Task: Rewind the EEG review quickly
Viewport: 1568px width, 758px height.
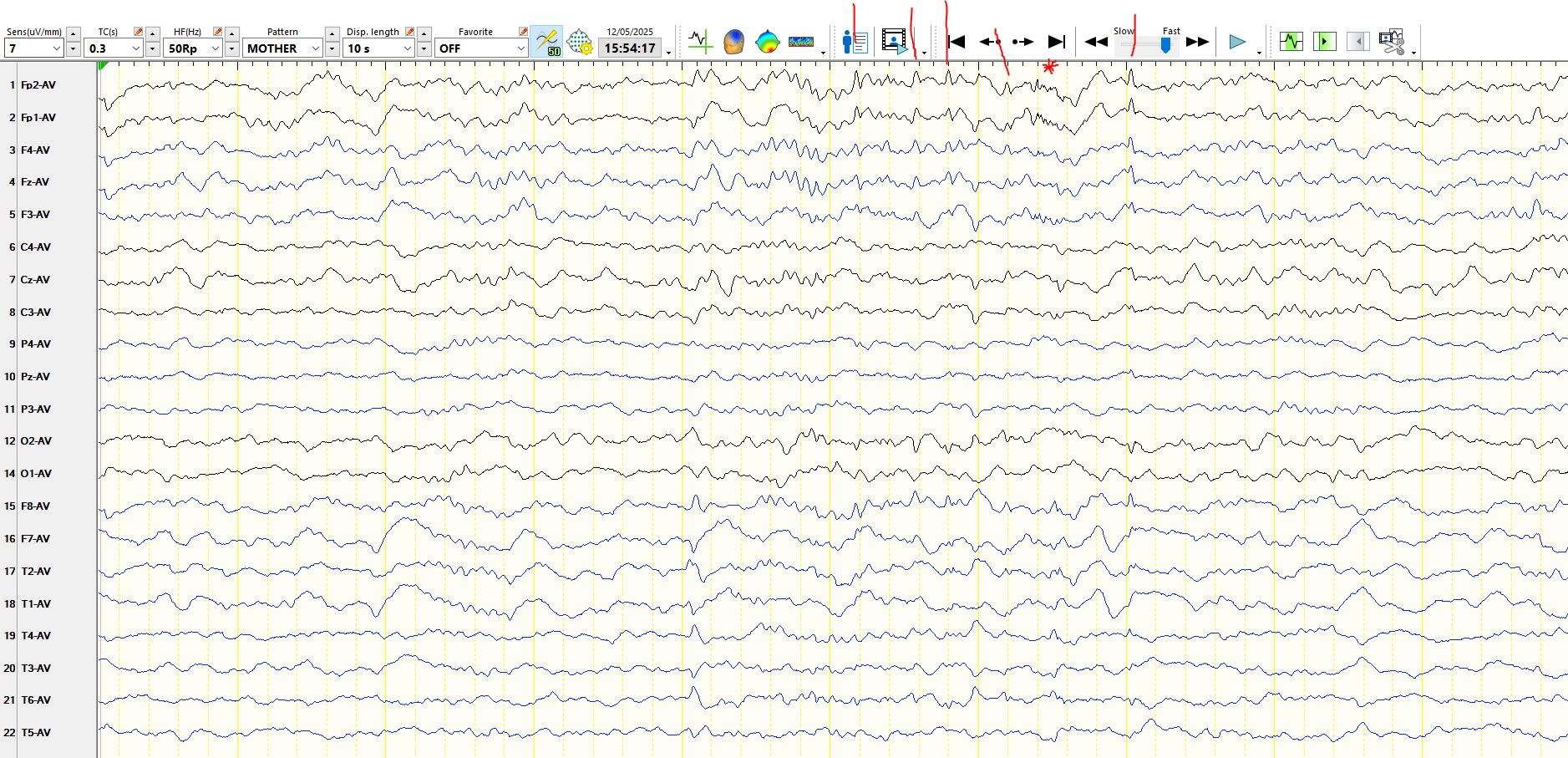Action: tap(1097, 42)
